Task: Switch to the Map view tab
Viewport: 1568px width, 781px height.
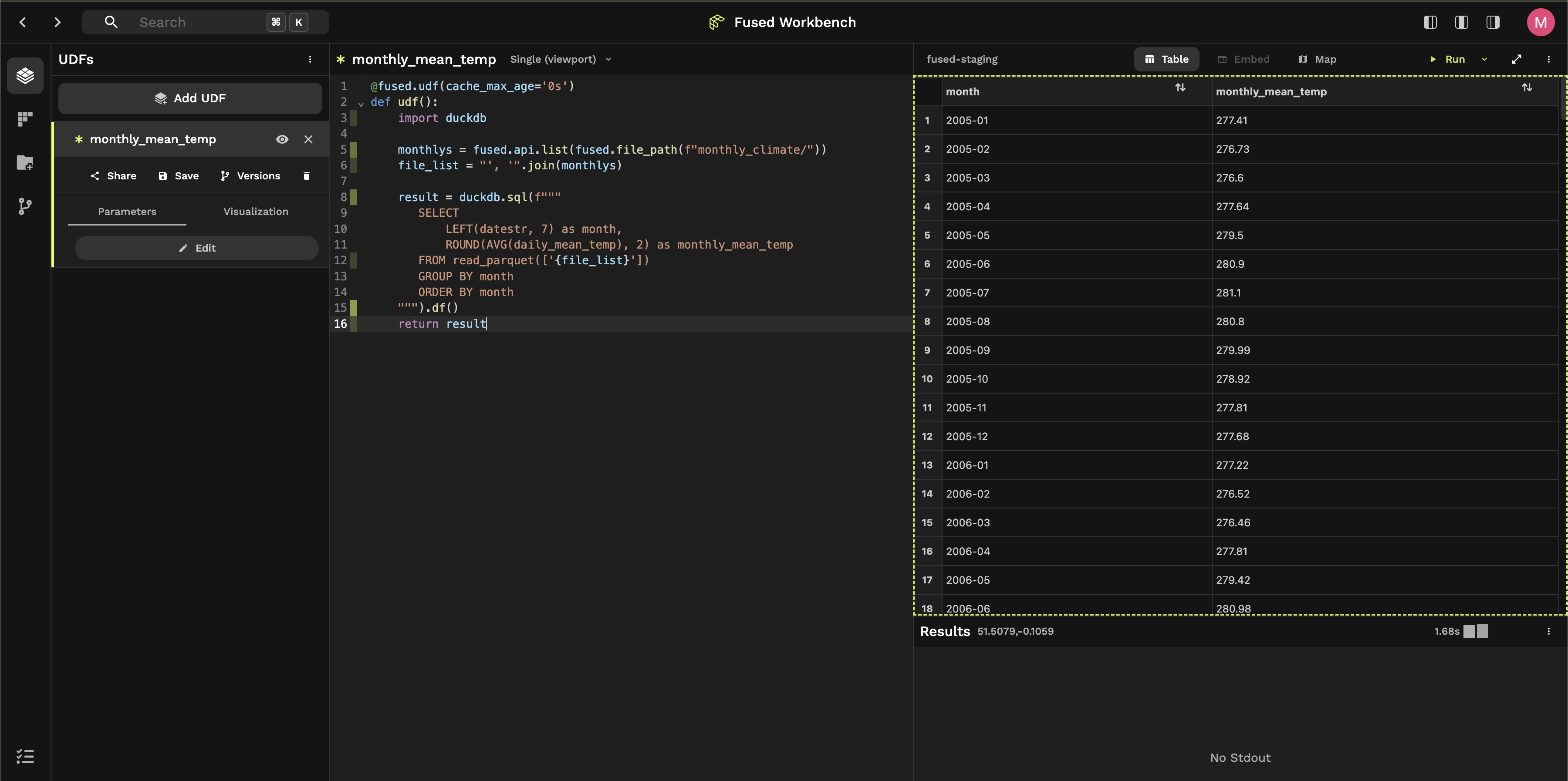Action: click(x=1317, y=59)
